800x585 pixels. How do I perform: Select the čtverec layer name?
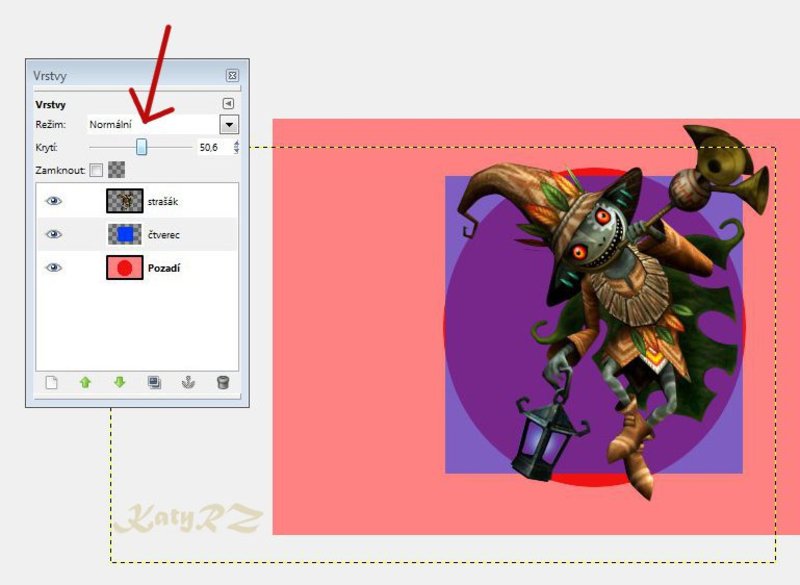coord(164,235)
